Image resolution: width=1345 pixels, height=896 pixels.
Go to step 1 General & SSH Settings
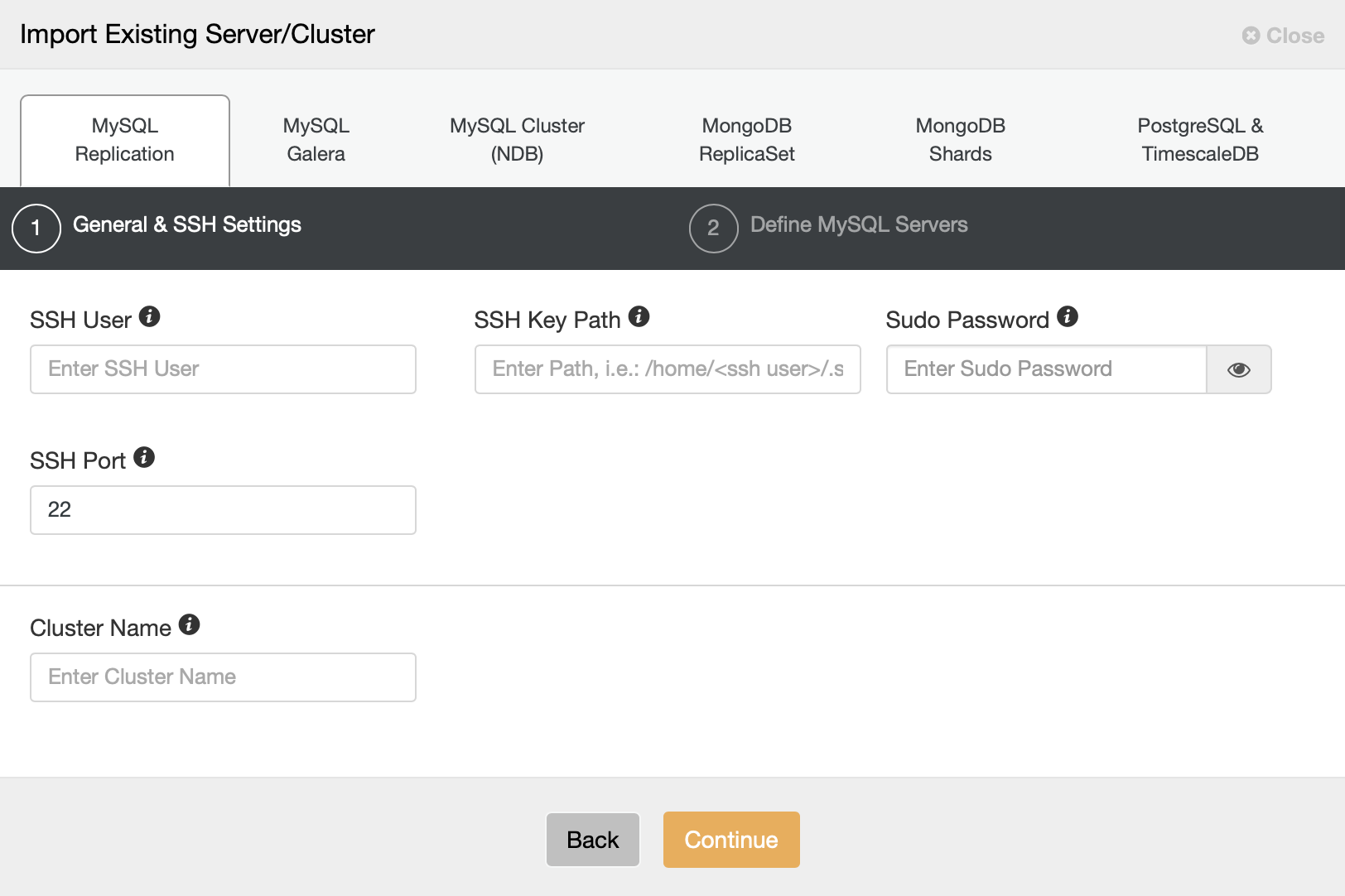tap(157, 228)
